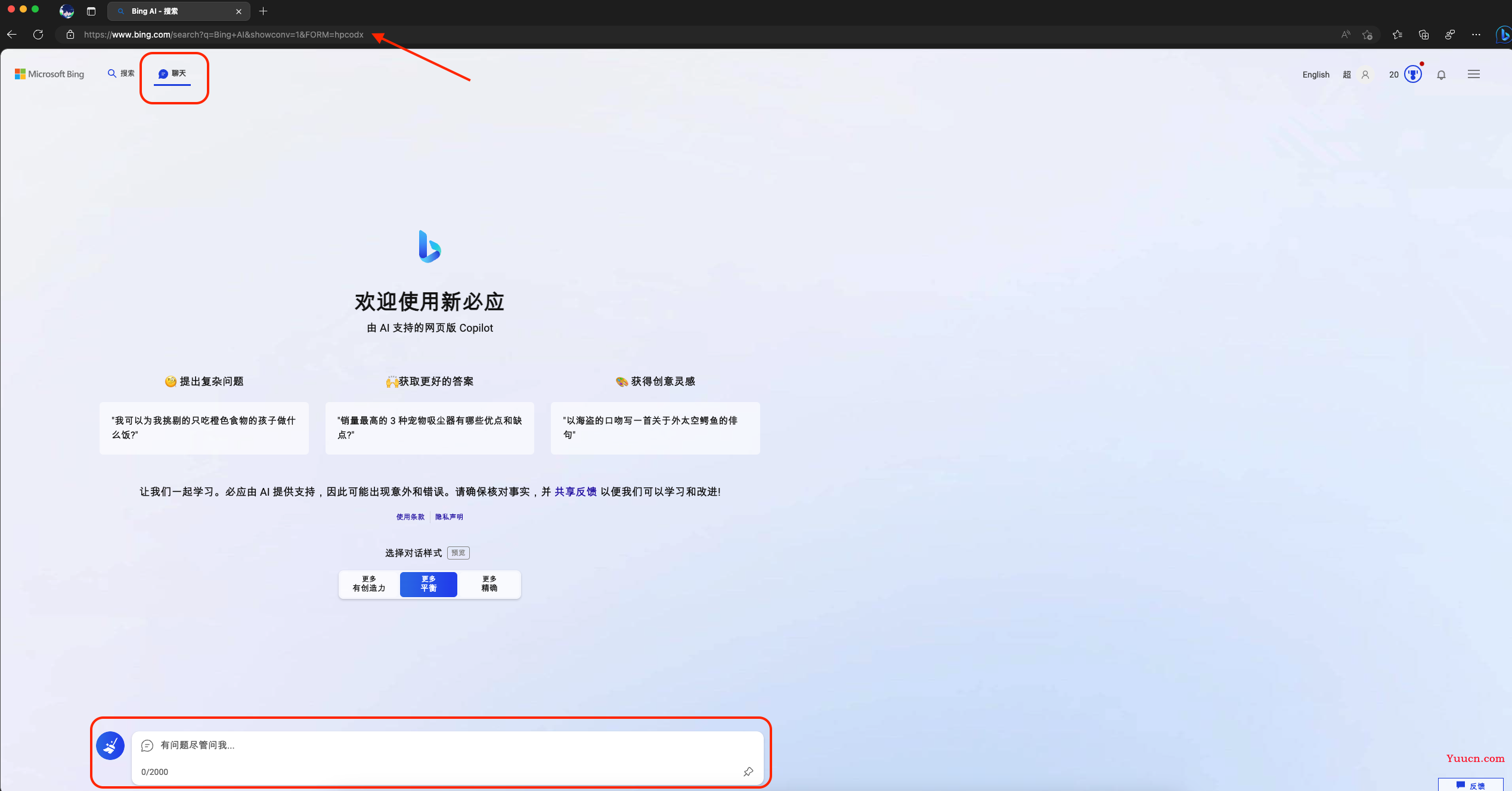Open Edge settings and more ellipsis
Screen dimensions: 1512x791
click(x=1476, y=35)
